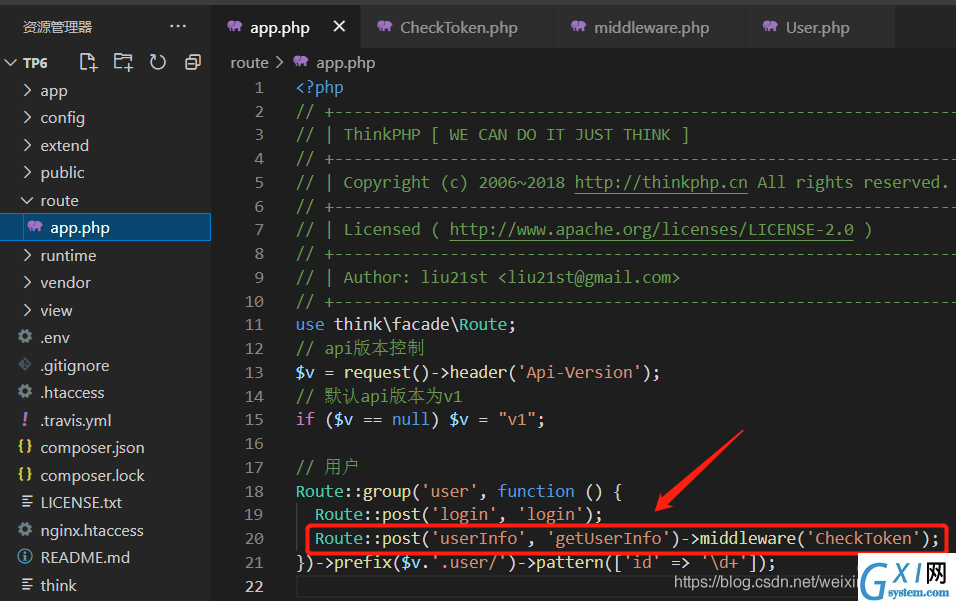Click line number 13 in the gutter
The image size is (956, 601).
[x=254, y=372]
